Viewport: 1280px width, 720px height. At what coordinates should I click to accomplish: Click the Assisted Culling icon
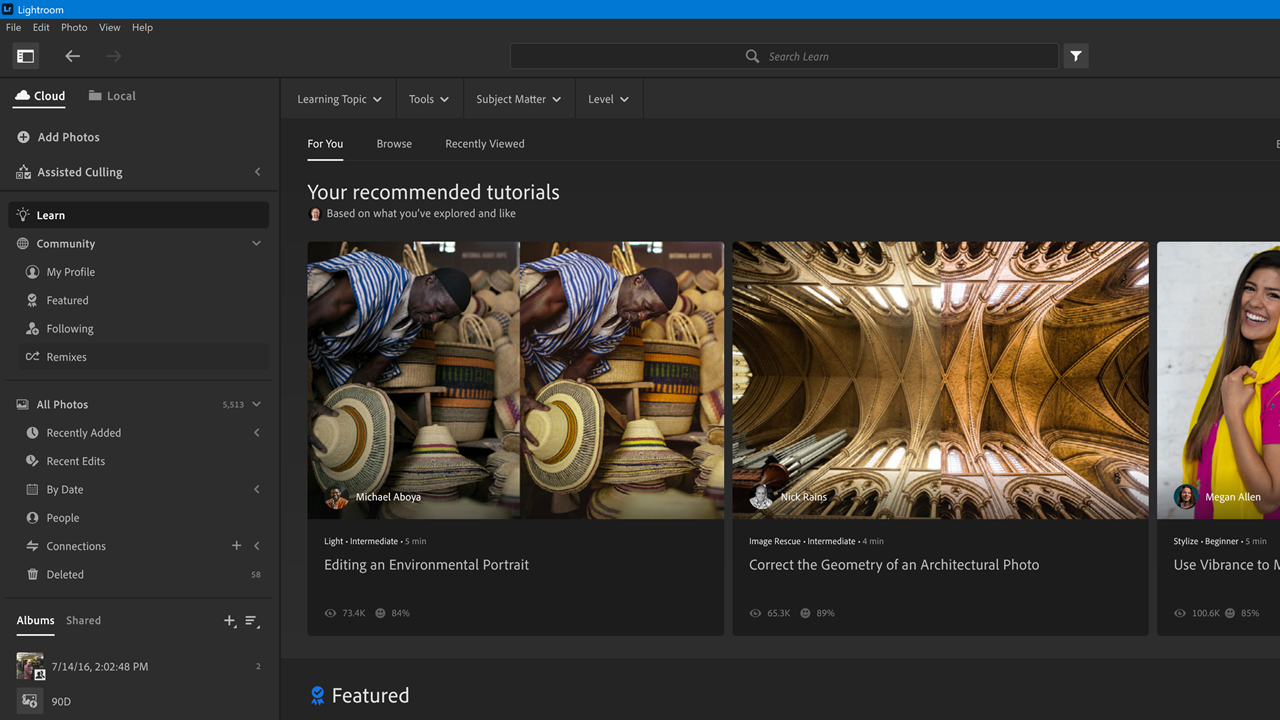click(23, 172)
